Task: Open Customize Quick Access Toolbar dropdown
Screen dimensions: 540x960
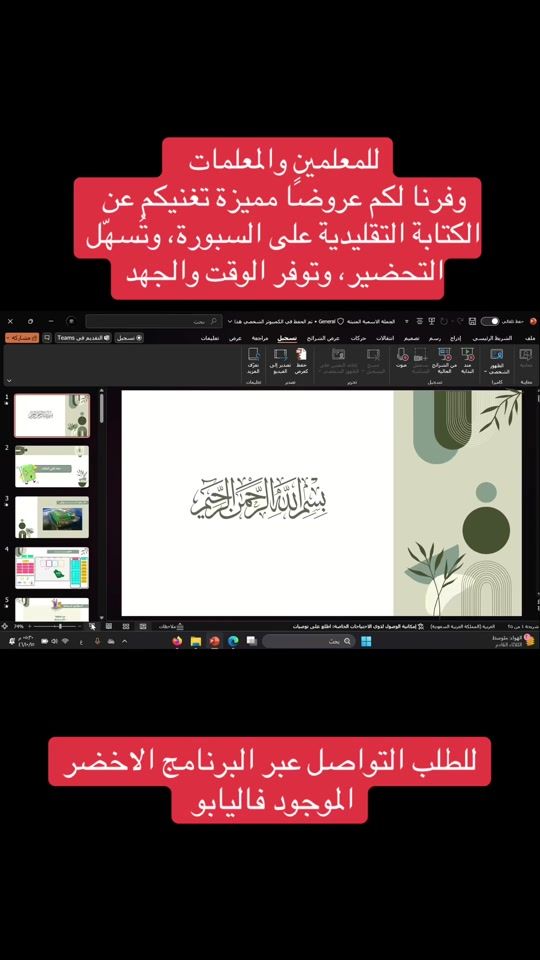Action: tap(407, 321)
